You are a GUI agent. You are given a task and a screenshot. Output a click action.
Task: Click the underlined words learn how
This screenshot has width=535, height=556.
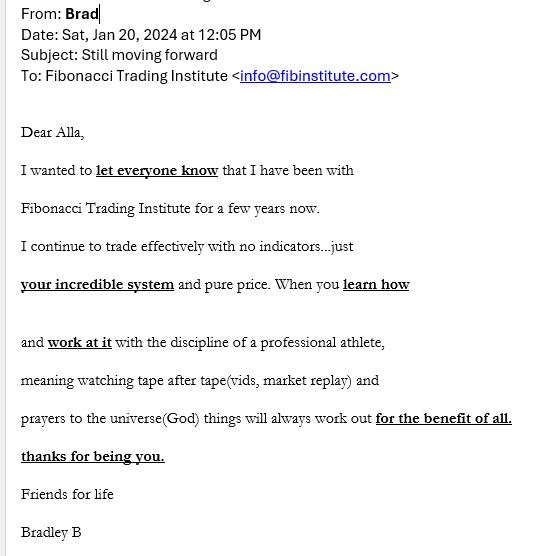[376, 284]
